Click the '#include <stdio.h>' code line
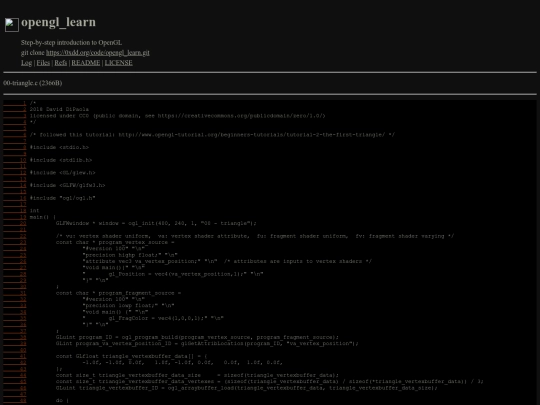The width and height of the screenshot is (540, 405). point(59,147)
